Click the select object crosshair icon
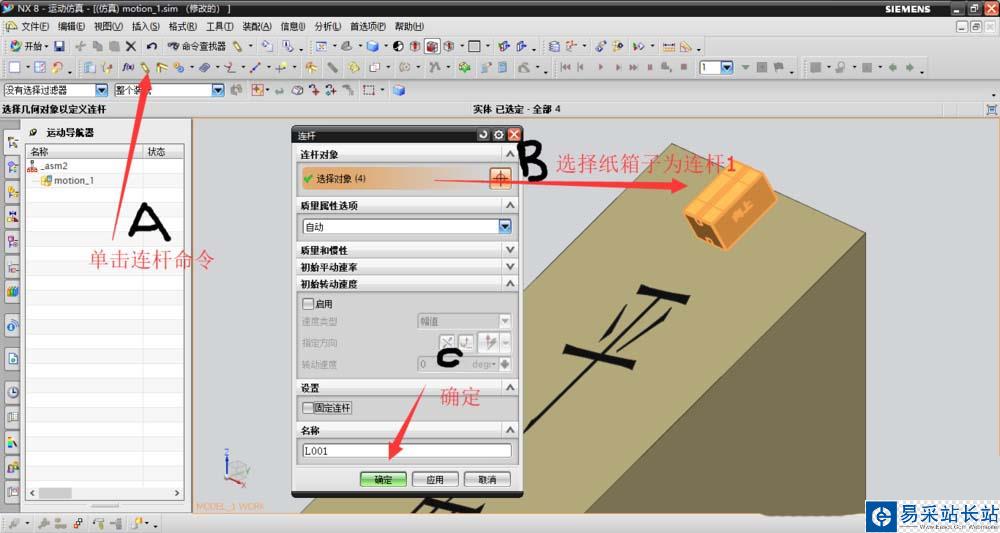The height and width of the screenshot is (533, 1000). pyautogui.click(x=500, y=179)
